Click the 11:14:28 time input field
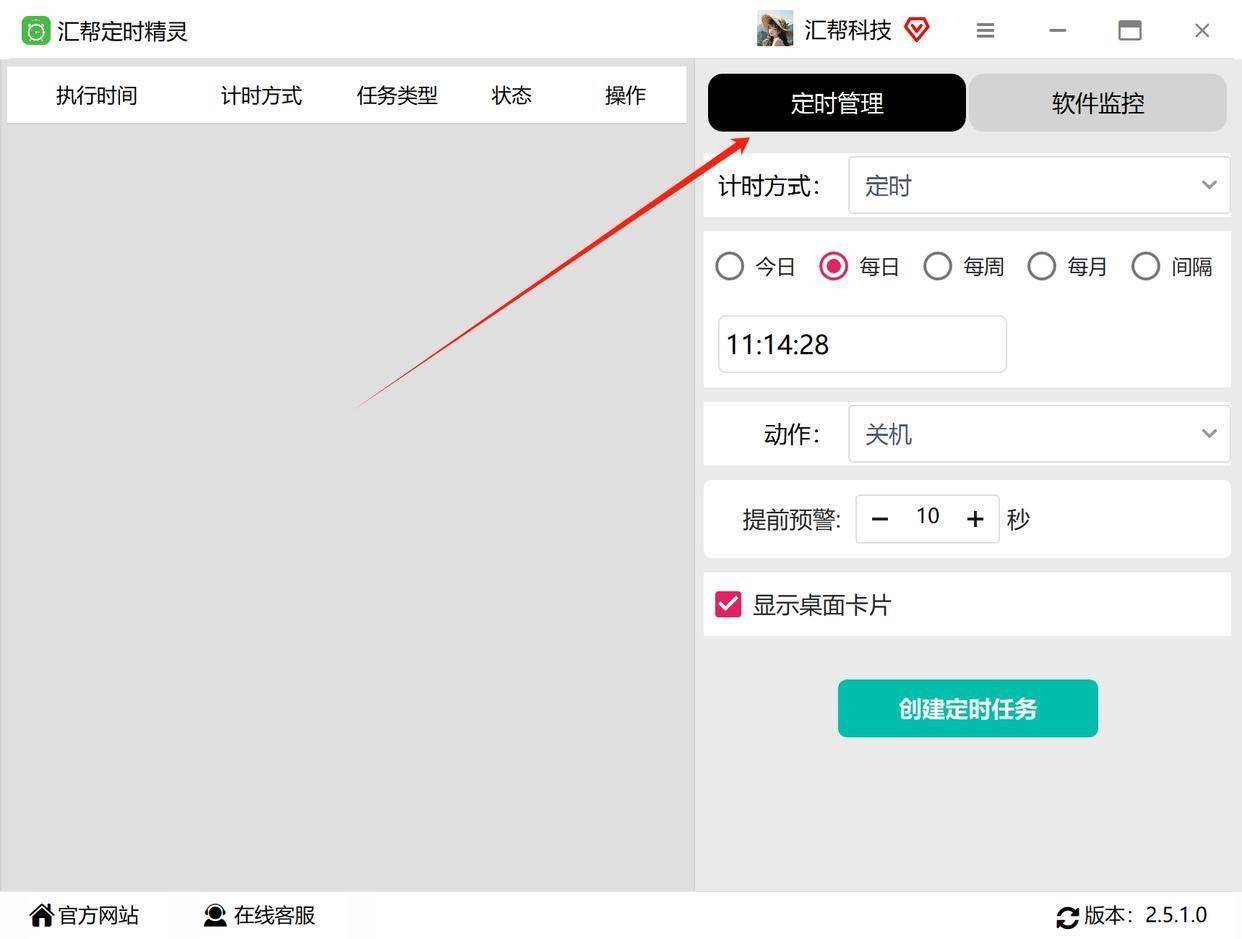 point(861,344)
